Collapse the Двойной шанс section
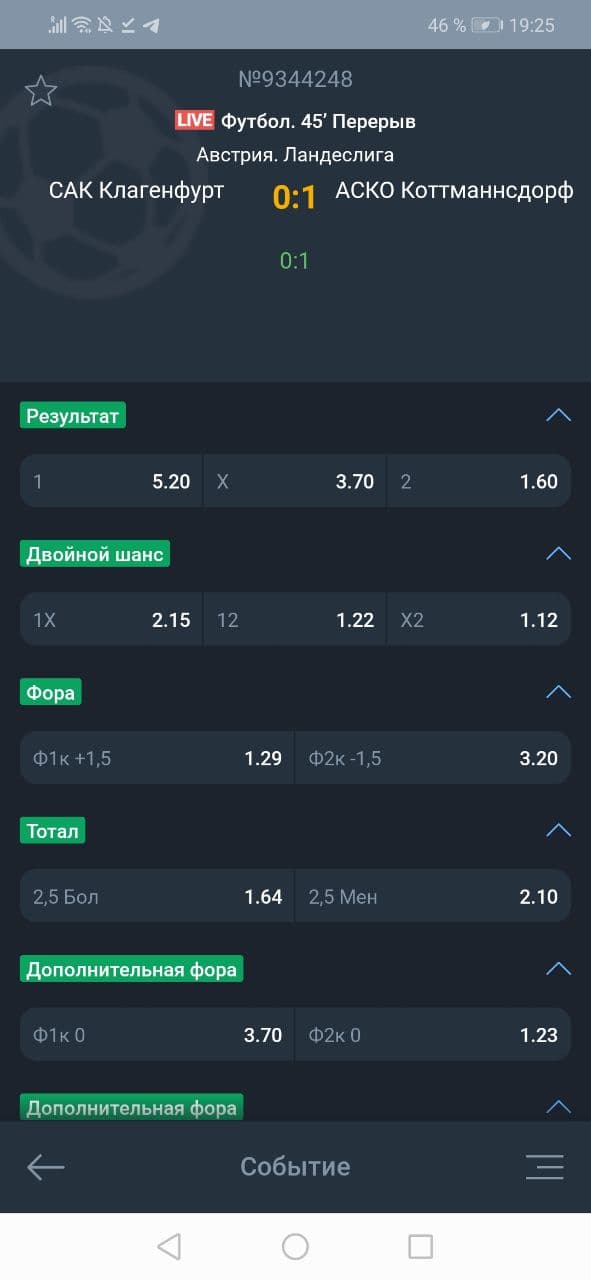591x1280 pixels. (558, 553)
